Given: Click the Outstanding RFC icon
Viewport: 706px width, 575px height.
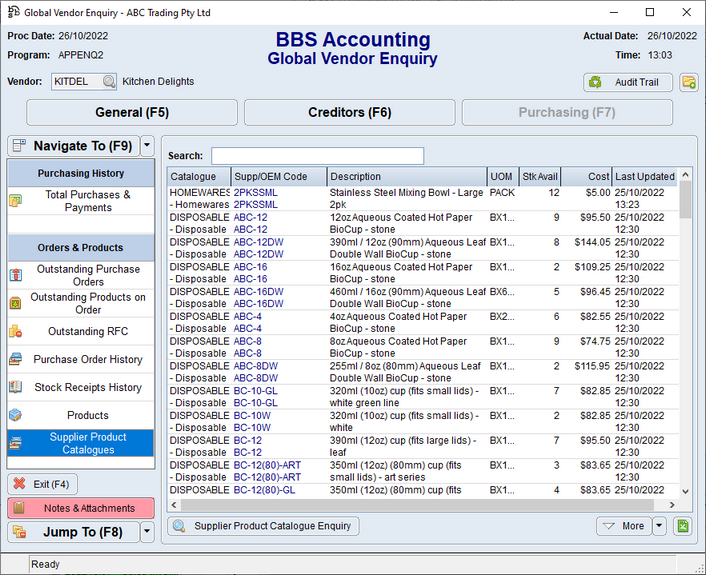Looking at the screenshot, I should tap(15, 331).
